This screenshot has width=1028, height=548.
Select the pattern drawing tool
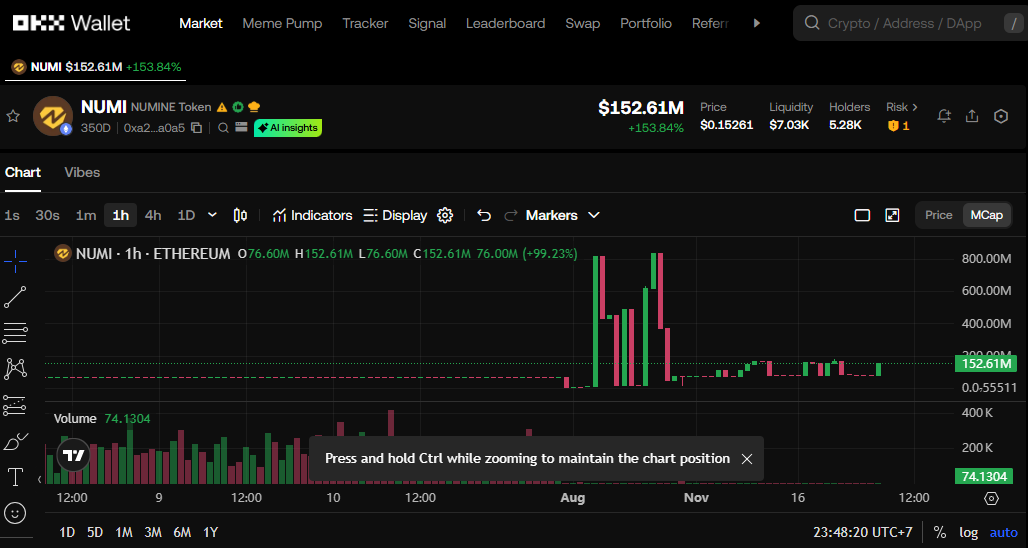(x=15, y=369)
